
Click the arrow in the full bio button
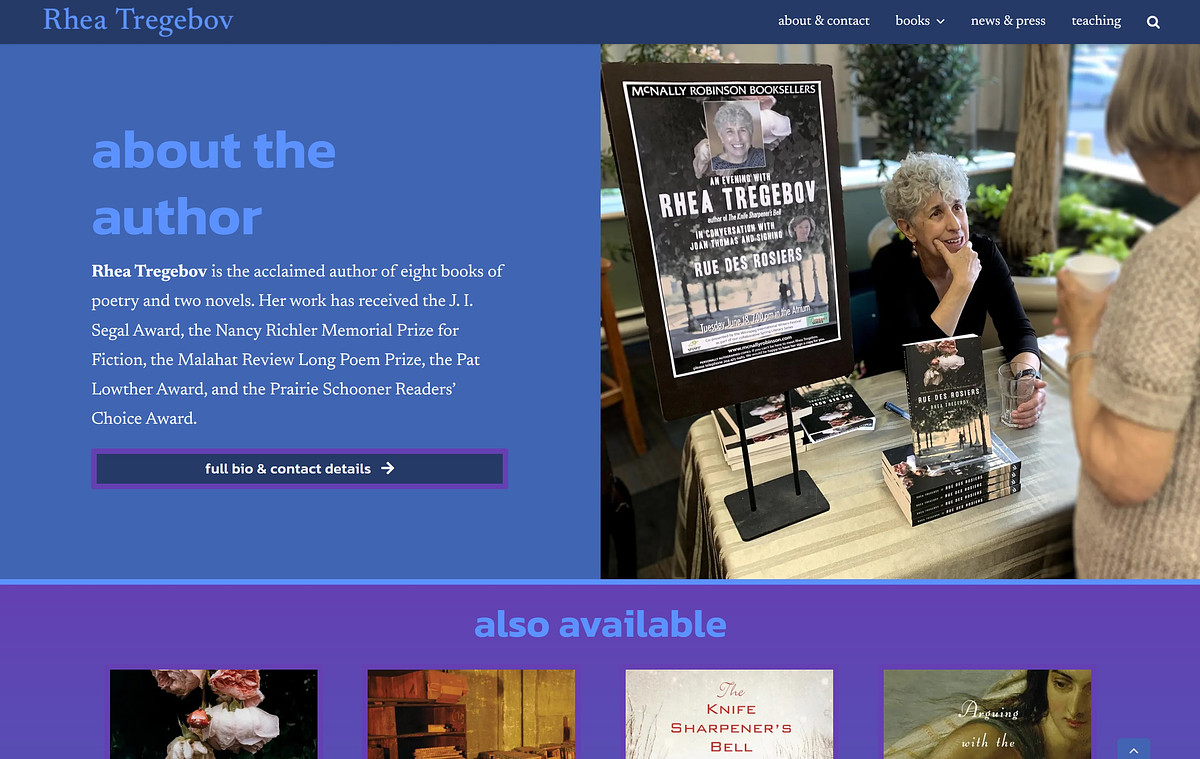pos(387,468)
